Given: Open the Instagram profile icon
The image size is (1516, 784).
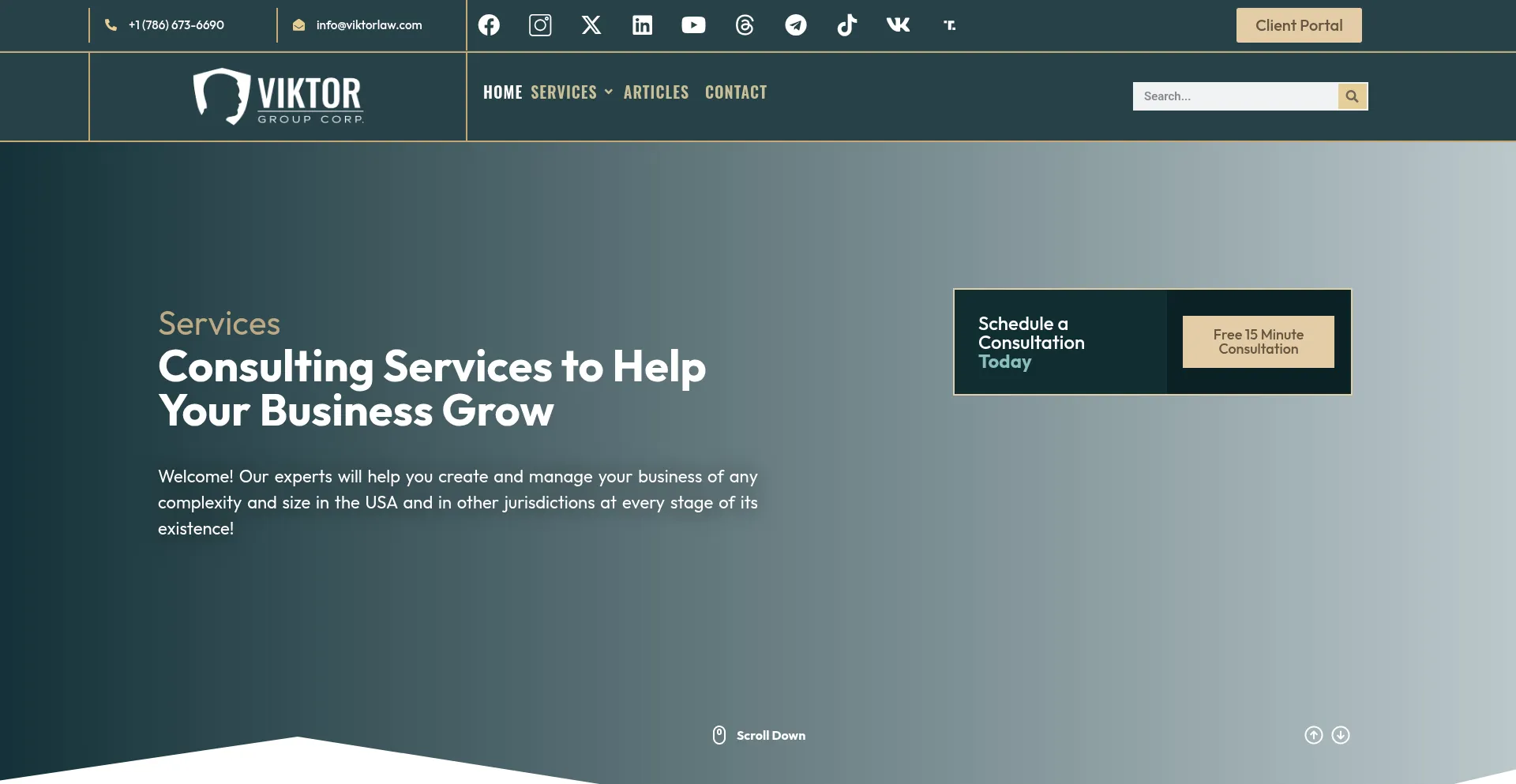Looking at the screenshot, I should (539, 24).
